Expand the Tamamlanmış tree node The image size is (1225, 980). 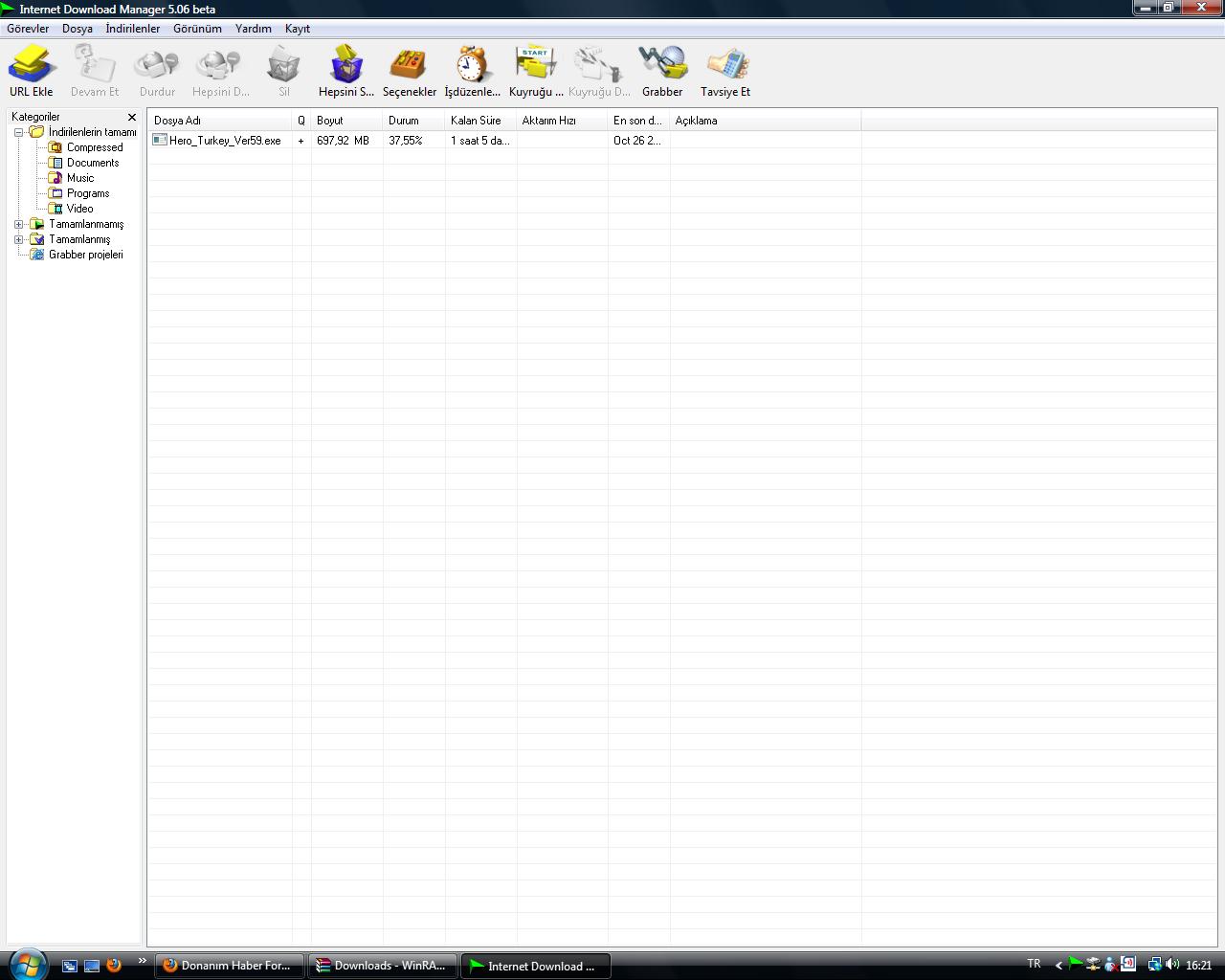pos(18,239)
